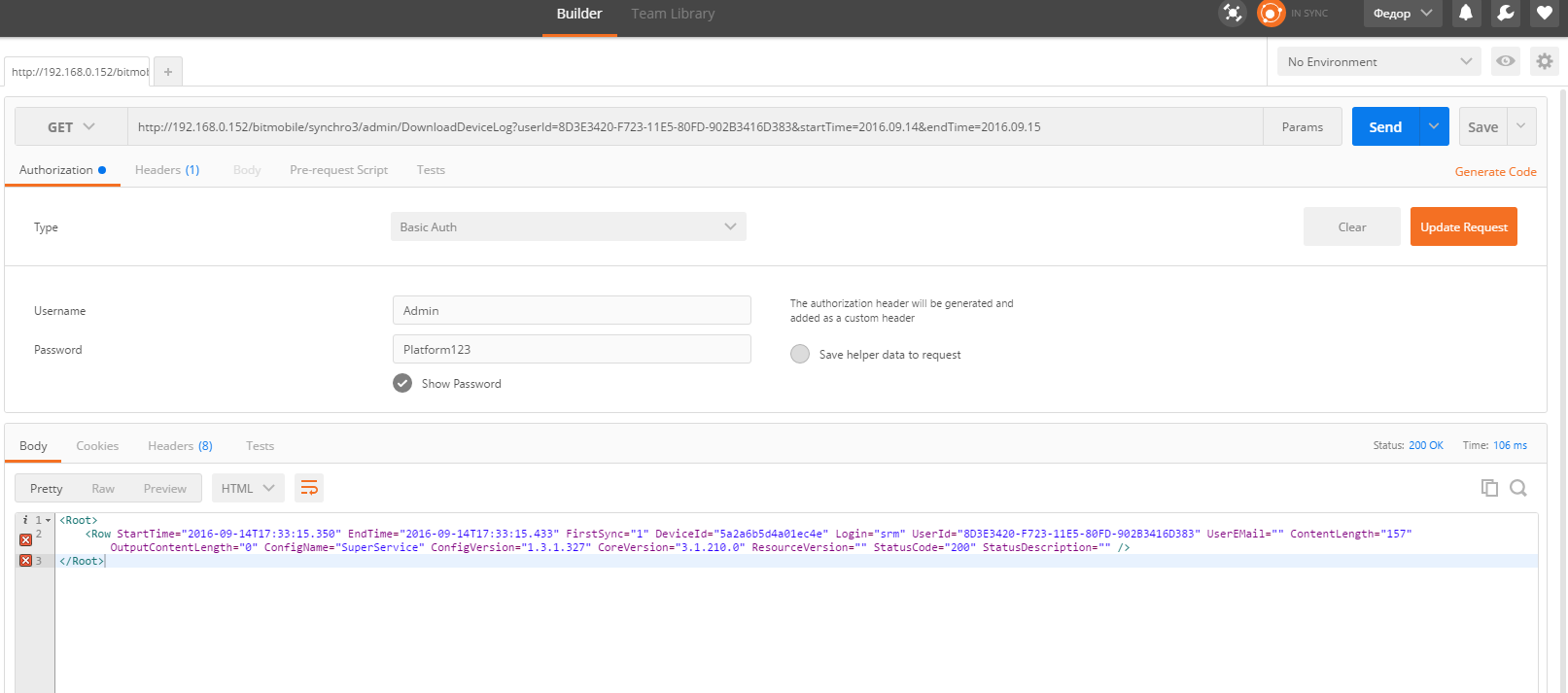Image resolution: width=1568 pixels, height=693 pixels.
Task: Enable Save helper data to request
Action: [800, 354]
